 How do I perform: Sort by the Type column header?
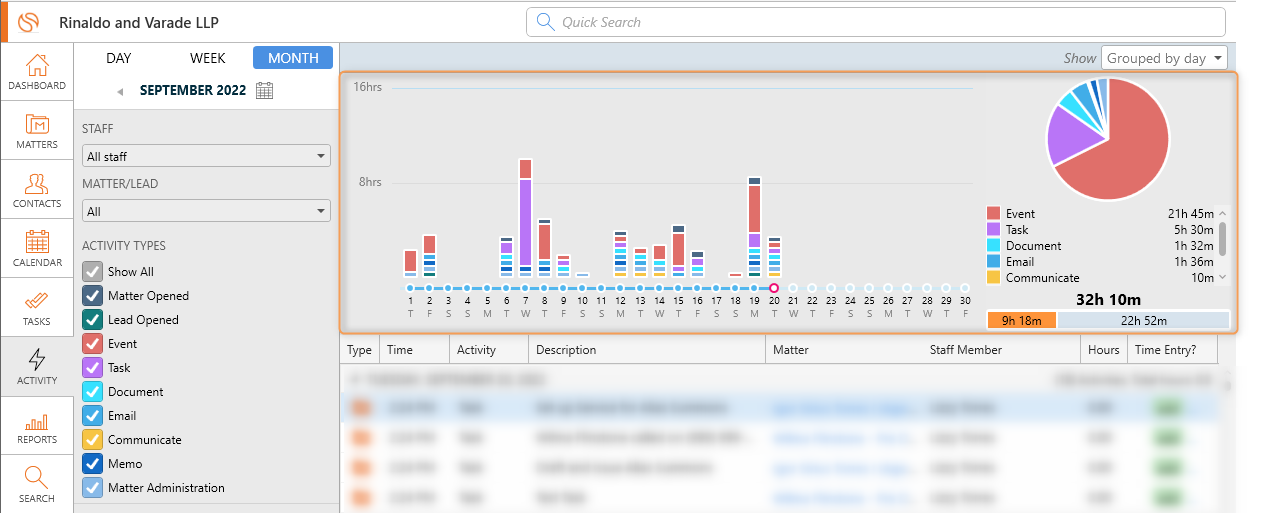(x=359, y=350)
